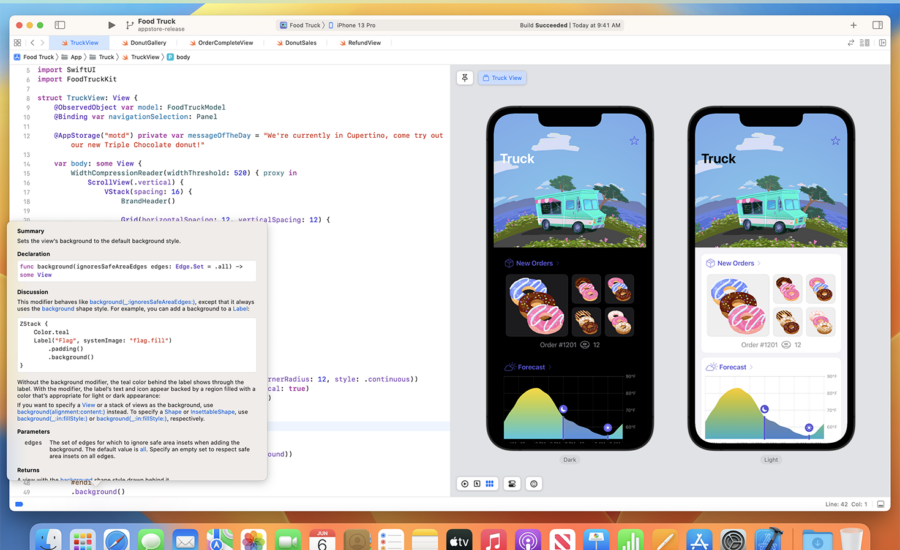Open the canvas device settings
The image size is (900, 550).
512,483
